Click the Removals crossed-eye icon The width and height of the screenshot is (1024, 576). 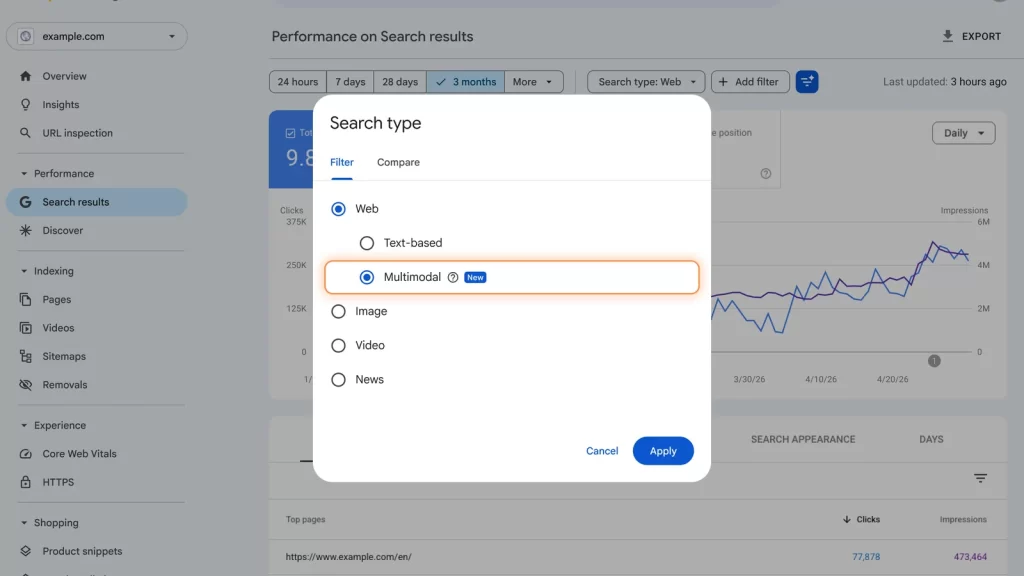(x=25, y=385)
